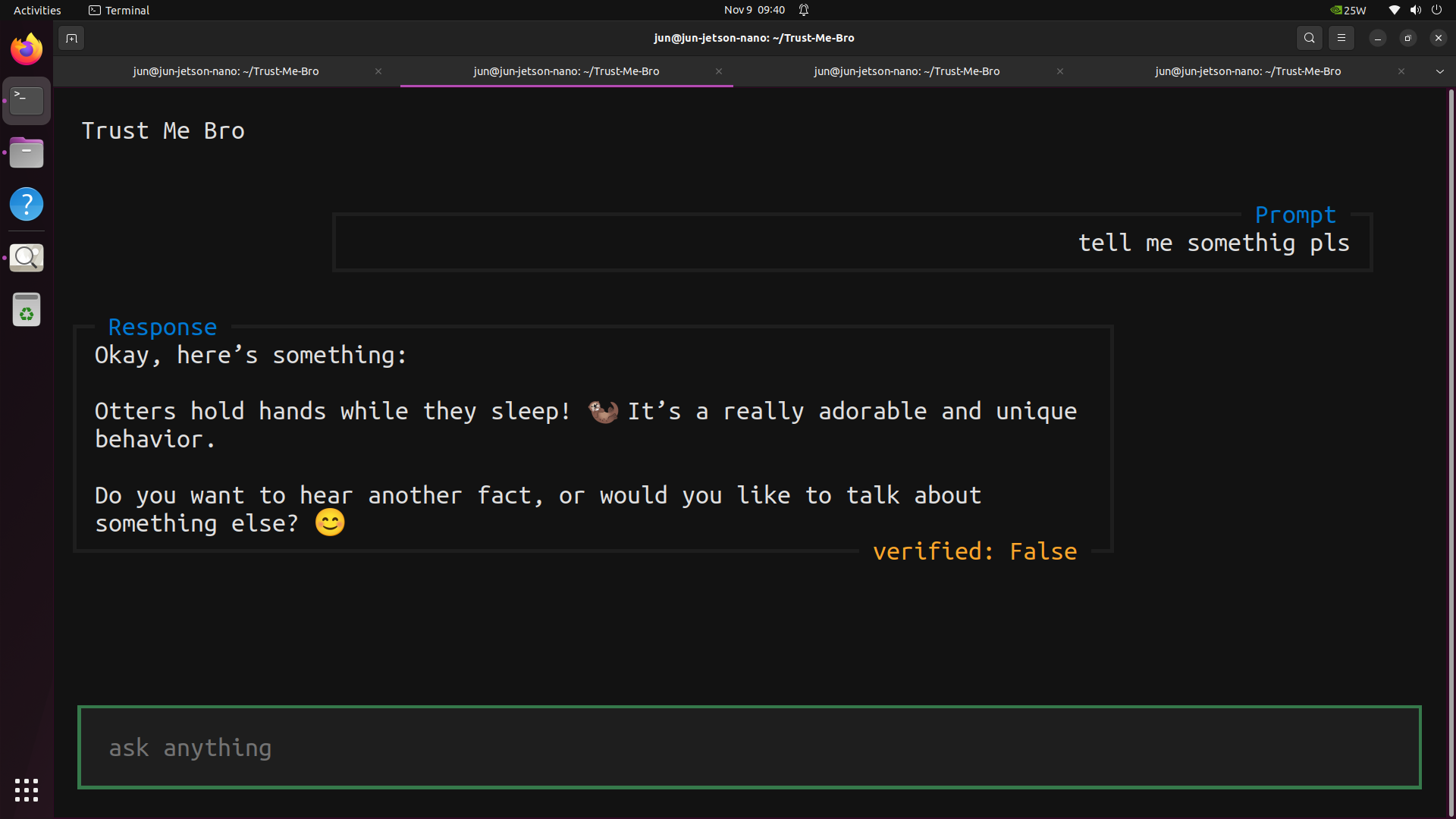Click the Terminal icon in dock
The height and width of the screenshot is (819, 1456).
[x=27, y=100]
